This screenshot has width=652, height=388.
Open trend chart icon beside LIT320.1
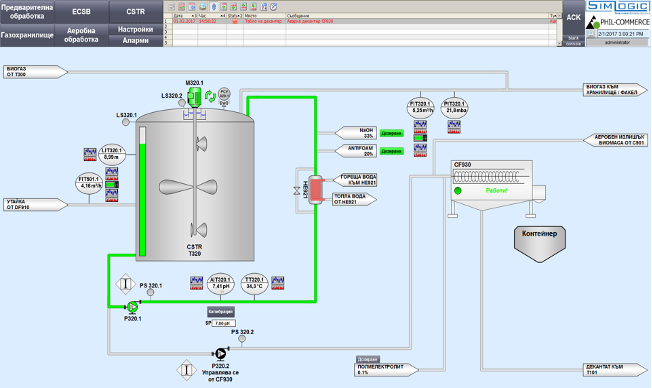[x=90, y=154]
